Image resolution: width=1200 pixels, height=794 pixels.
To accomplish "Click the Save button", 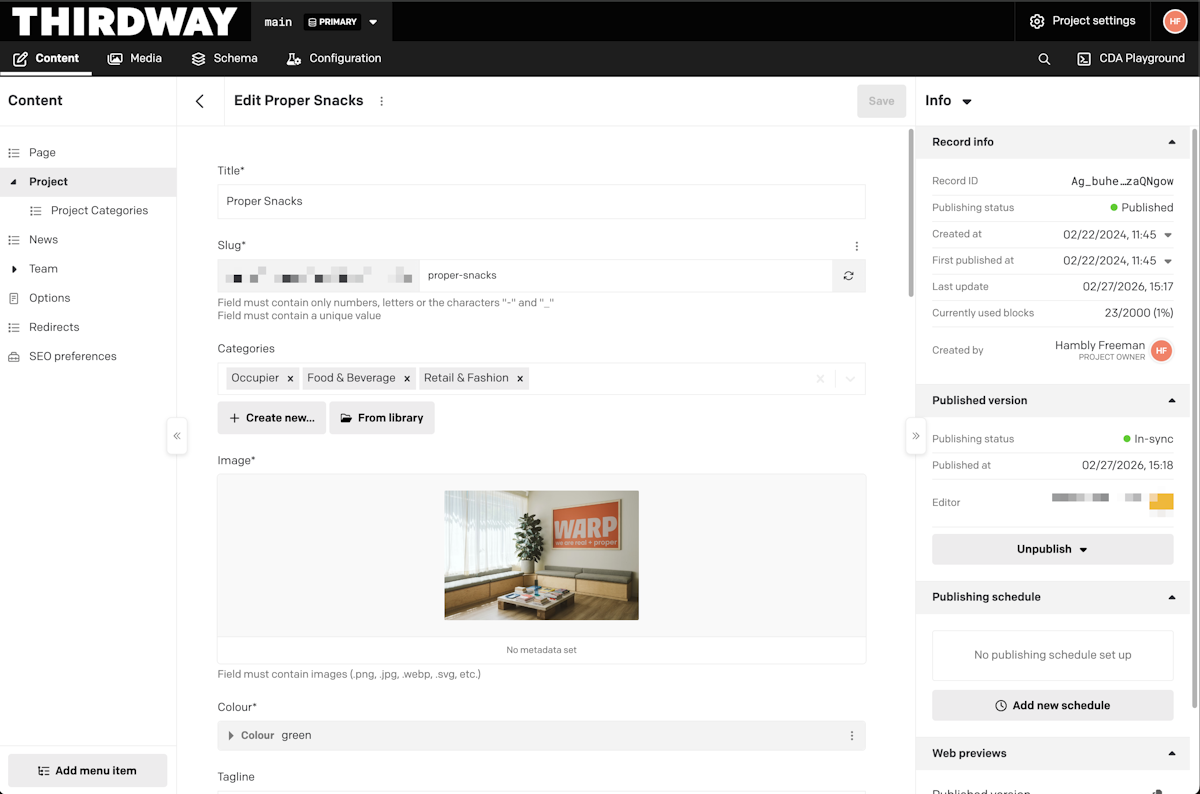I will tap(881, 101).
